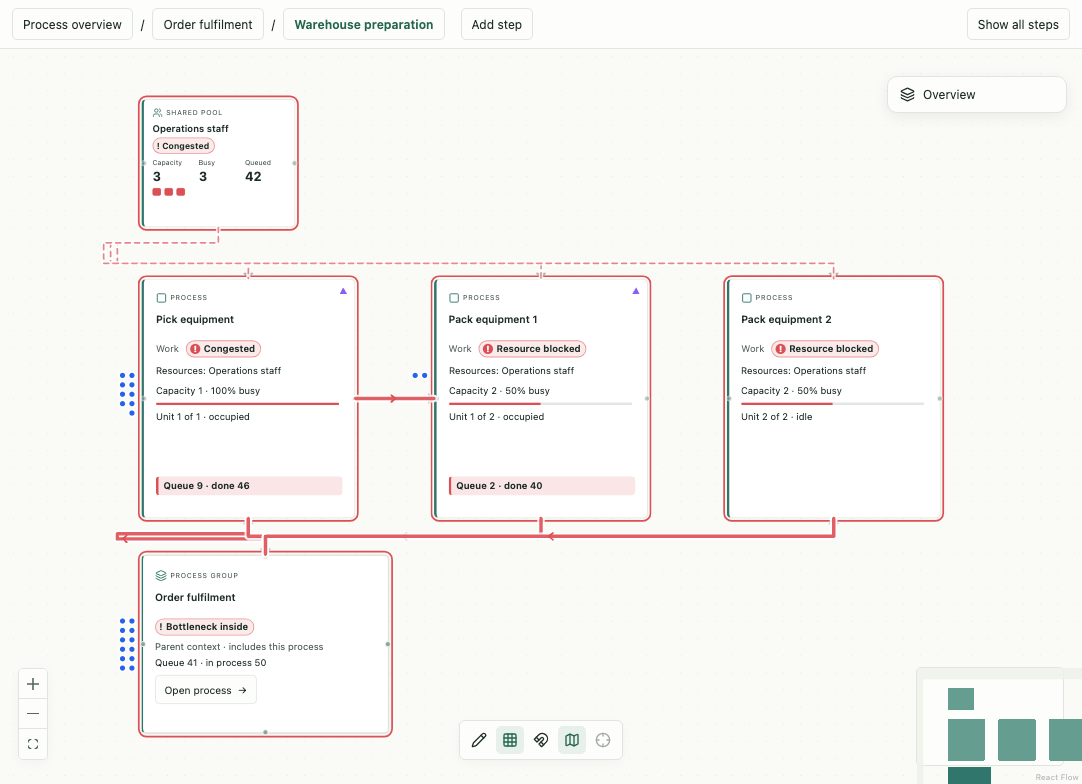Click the minimap panel
The image size is (1082, 784).
(x=999, y=726)
